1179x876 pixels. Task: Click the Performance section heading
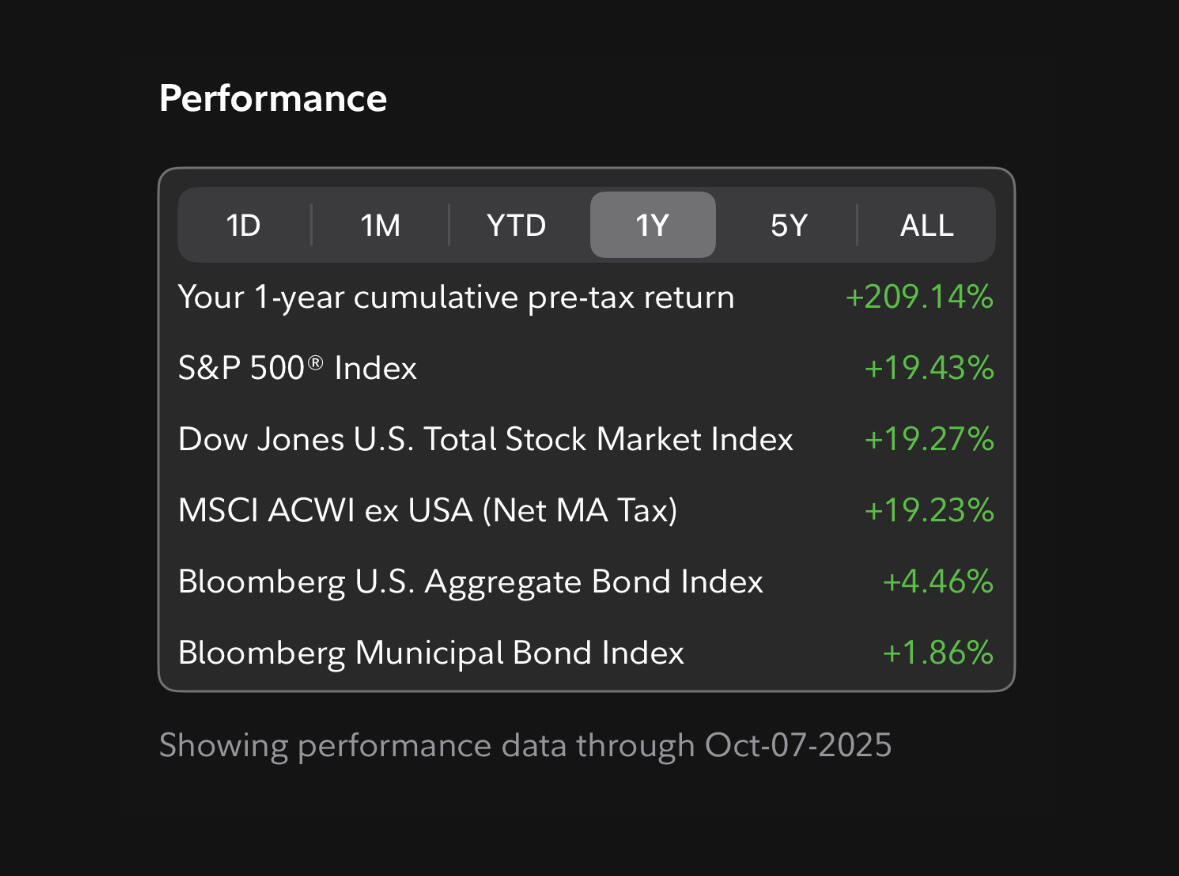[x=272, y=97]
